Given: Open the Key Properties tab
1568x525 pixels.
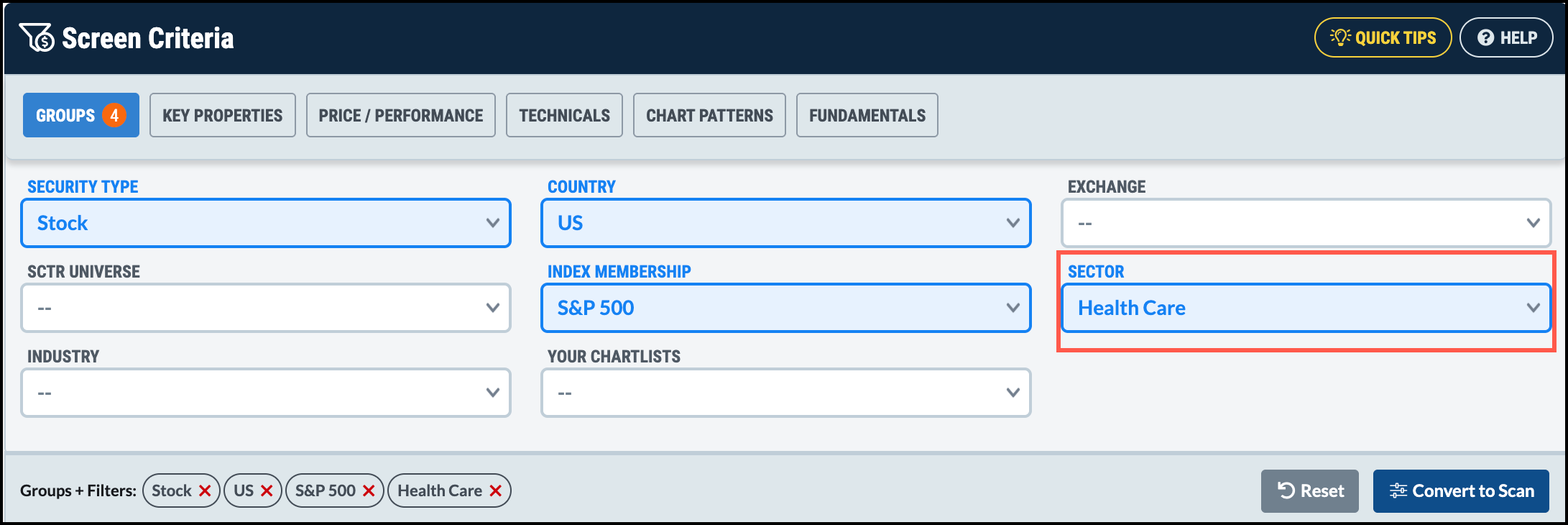Looking at the screenshot, I should point(223,115).
